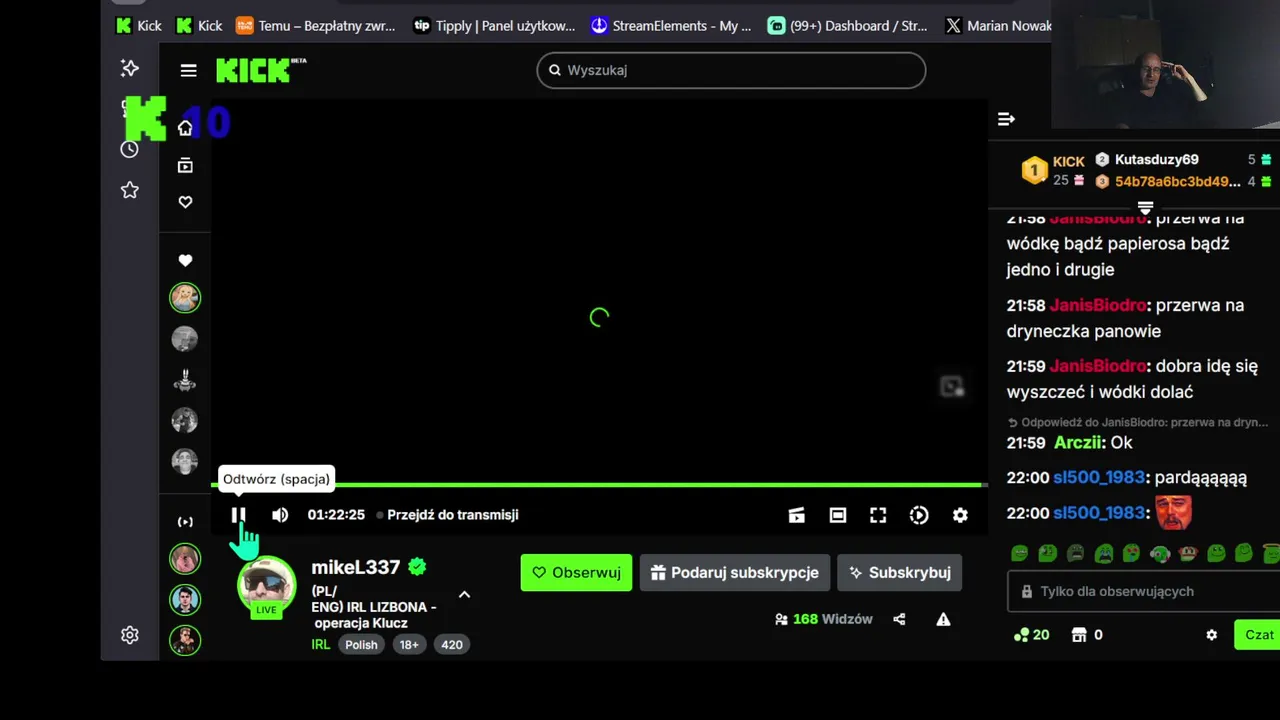Viewport: 1280px width, 720px height.
Task: Pause the stream with the pause button
Action: tap(238, 515)
